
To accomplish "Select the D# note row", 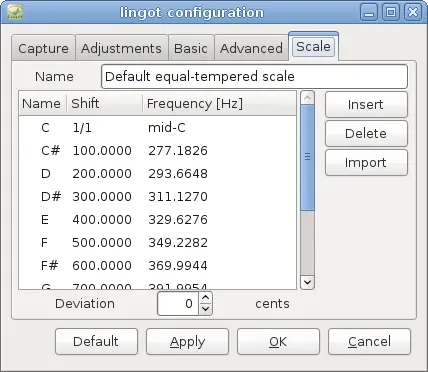I will coord(157,197).
